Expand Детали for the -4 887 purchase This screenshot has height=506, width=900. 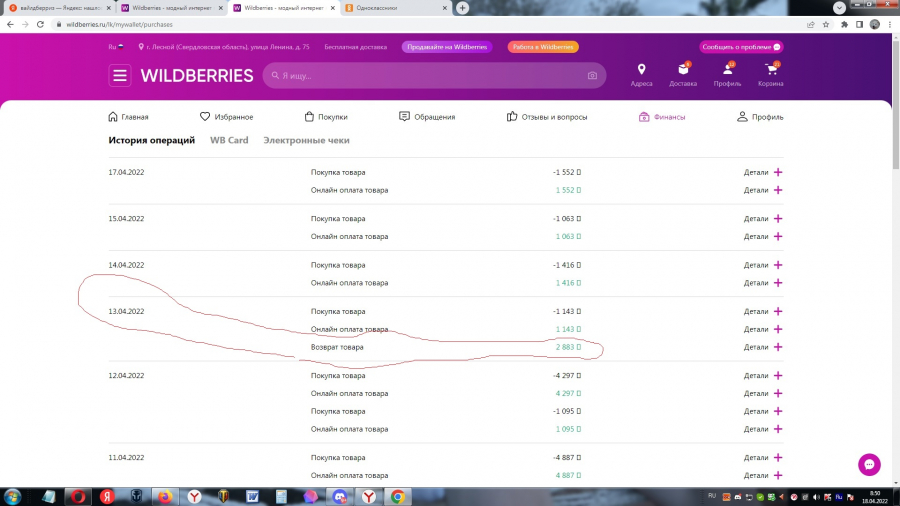point(763,458)
